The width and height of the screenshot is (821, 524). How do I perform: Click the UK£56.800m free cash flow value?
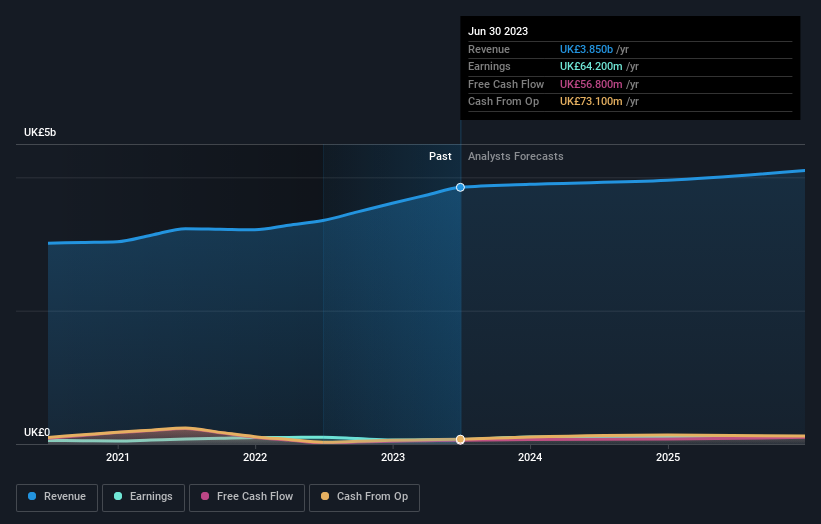(x=591, y=84)
